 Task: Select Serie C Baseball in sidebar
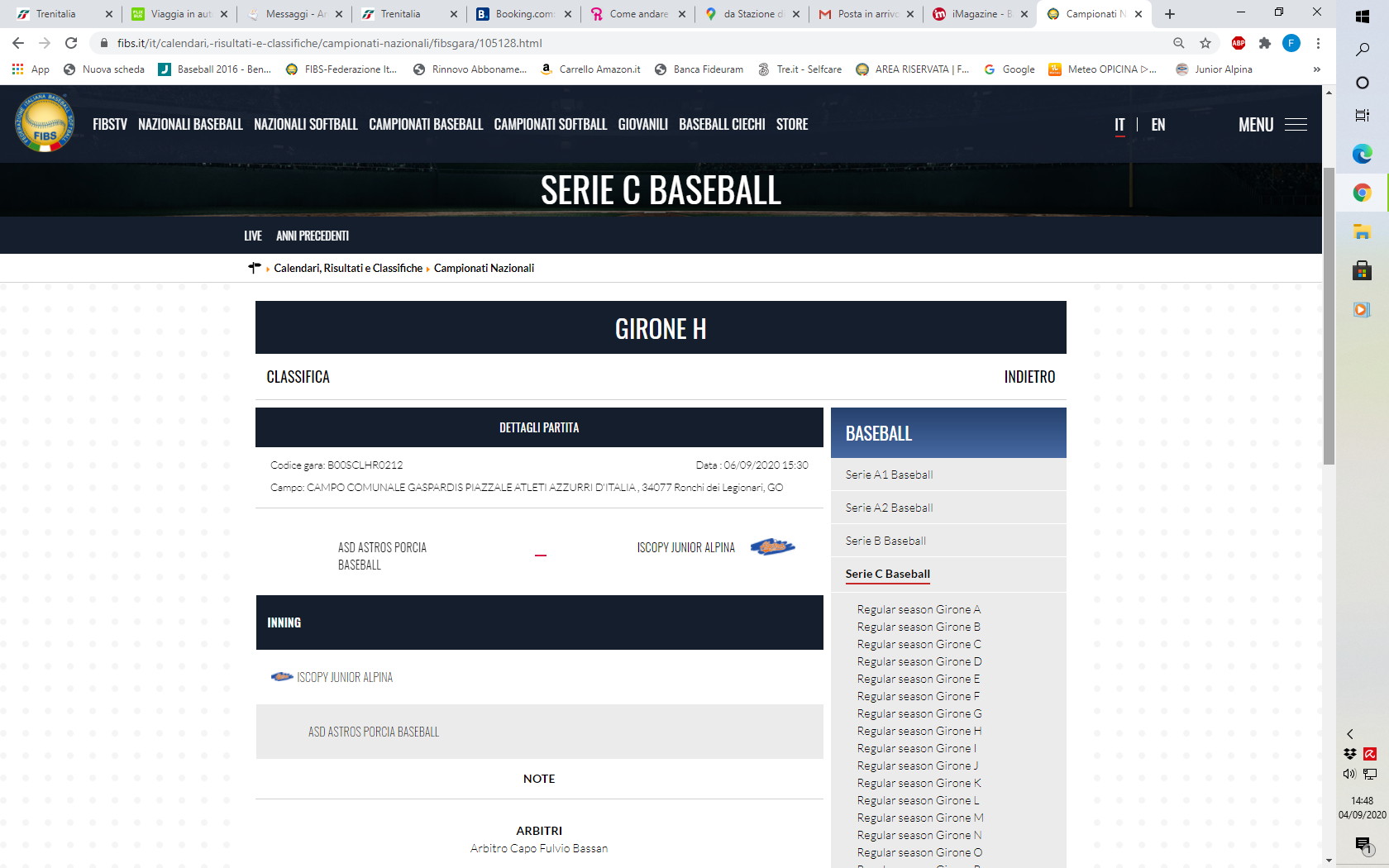pyautogui.click(x=887, y=574)
